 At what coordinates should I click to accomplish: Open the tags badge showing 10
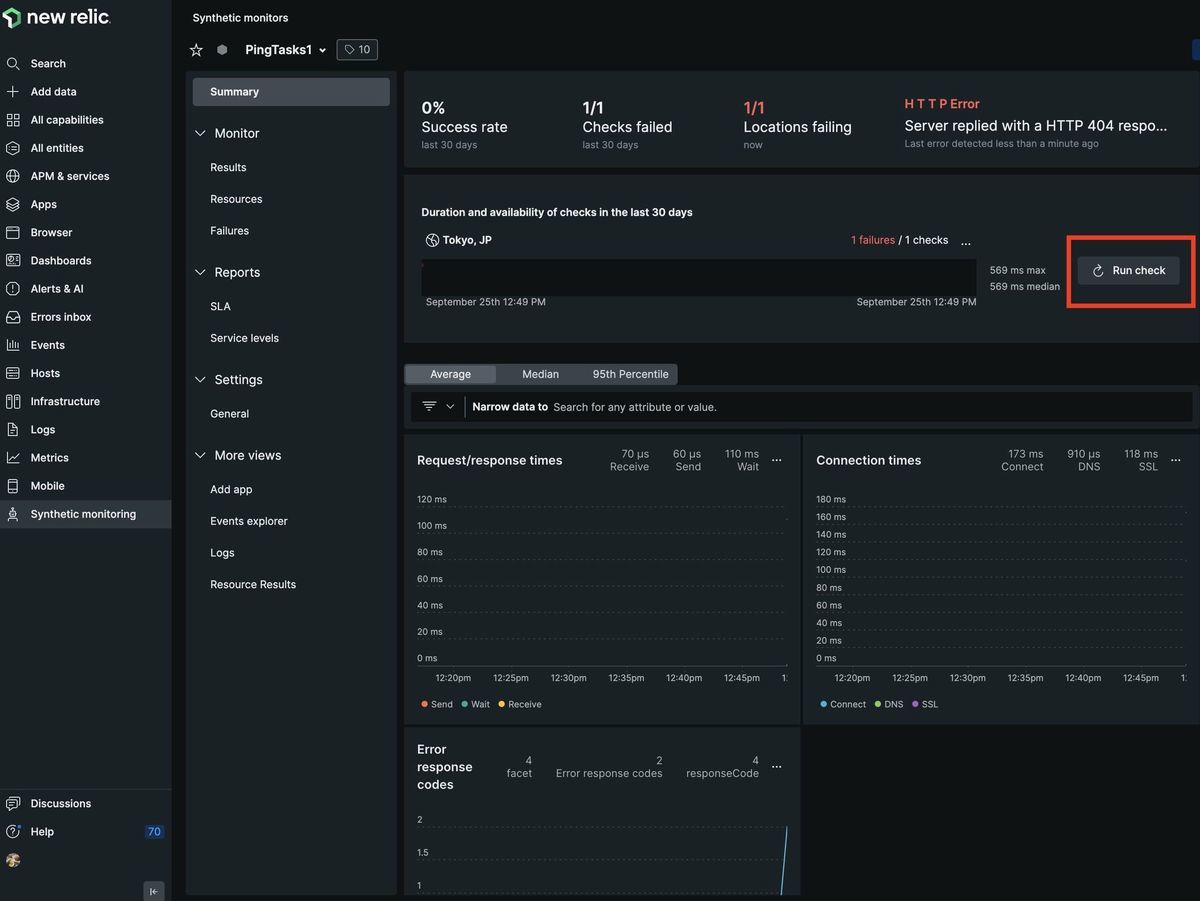357,50
